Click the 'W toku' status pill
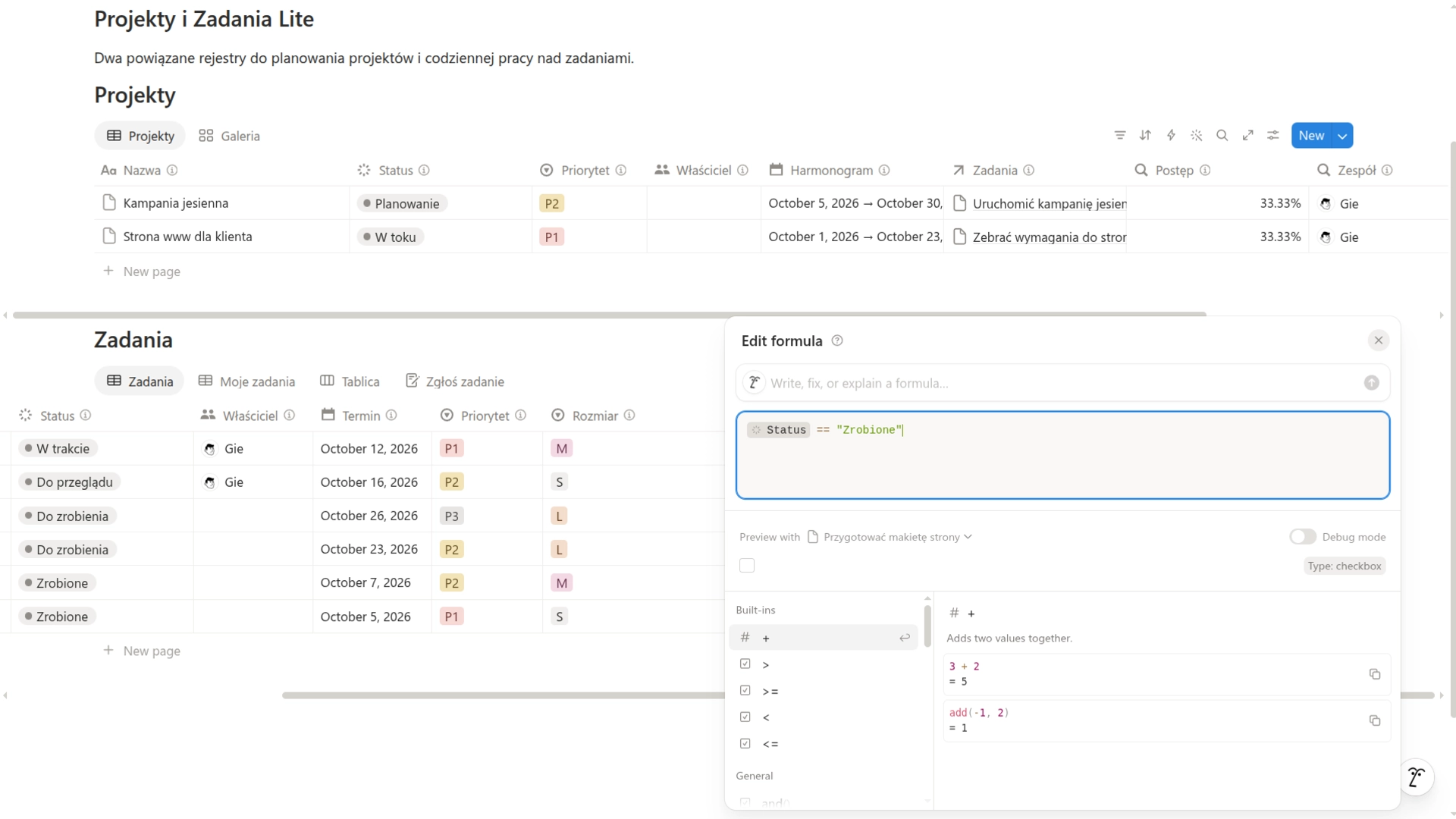Image resolution: width=1456 pixels, height=819 pixels. [x=390, y=237]
